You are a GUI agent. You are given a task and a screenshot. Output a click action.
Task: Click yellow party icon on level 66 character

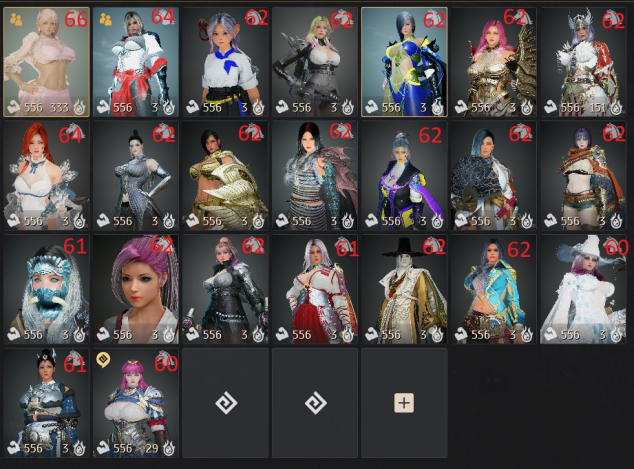click(16, 19)
